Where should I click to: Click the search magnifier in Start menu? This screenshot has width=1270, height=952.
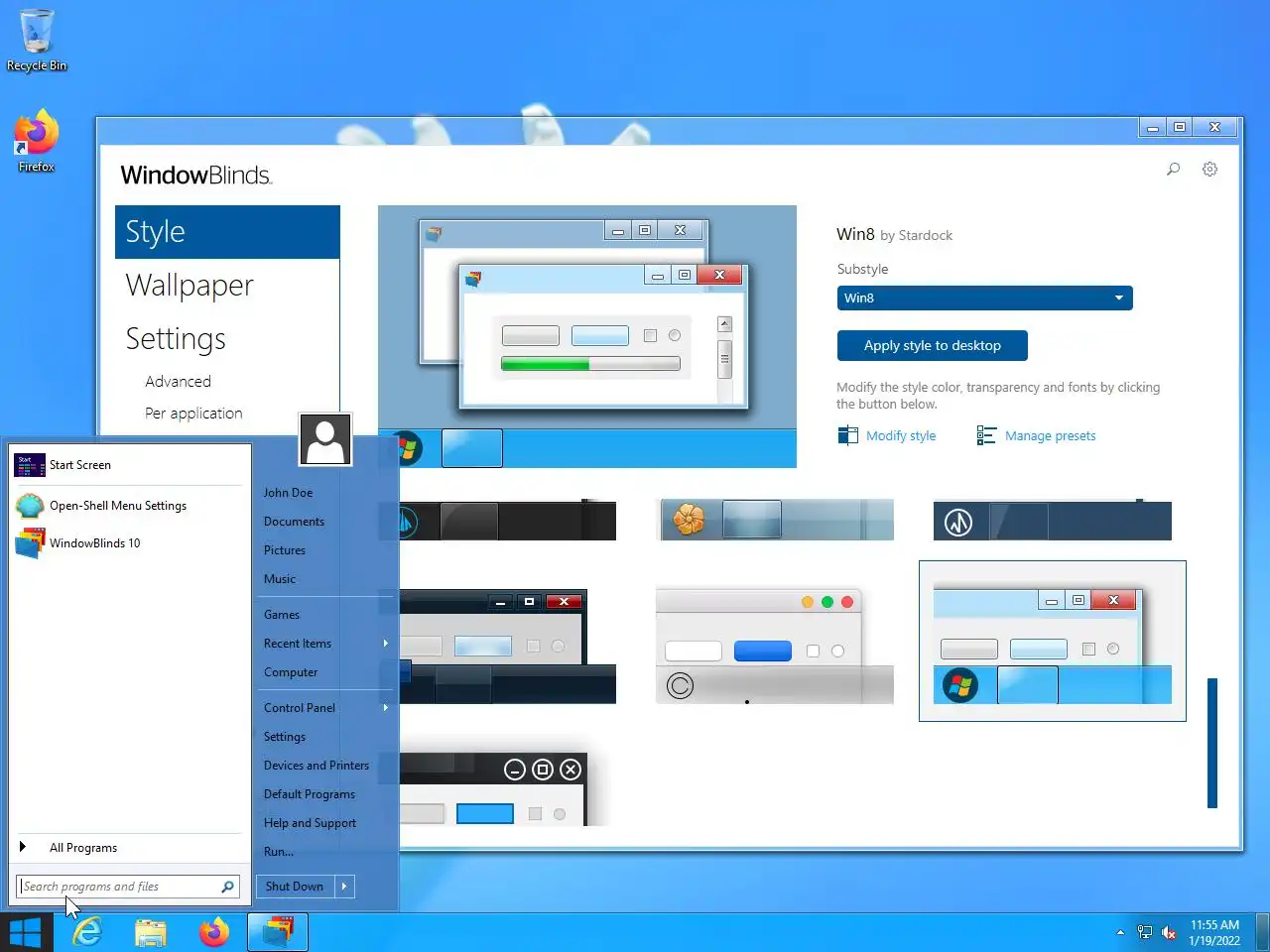[227, 887]
